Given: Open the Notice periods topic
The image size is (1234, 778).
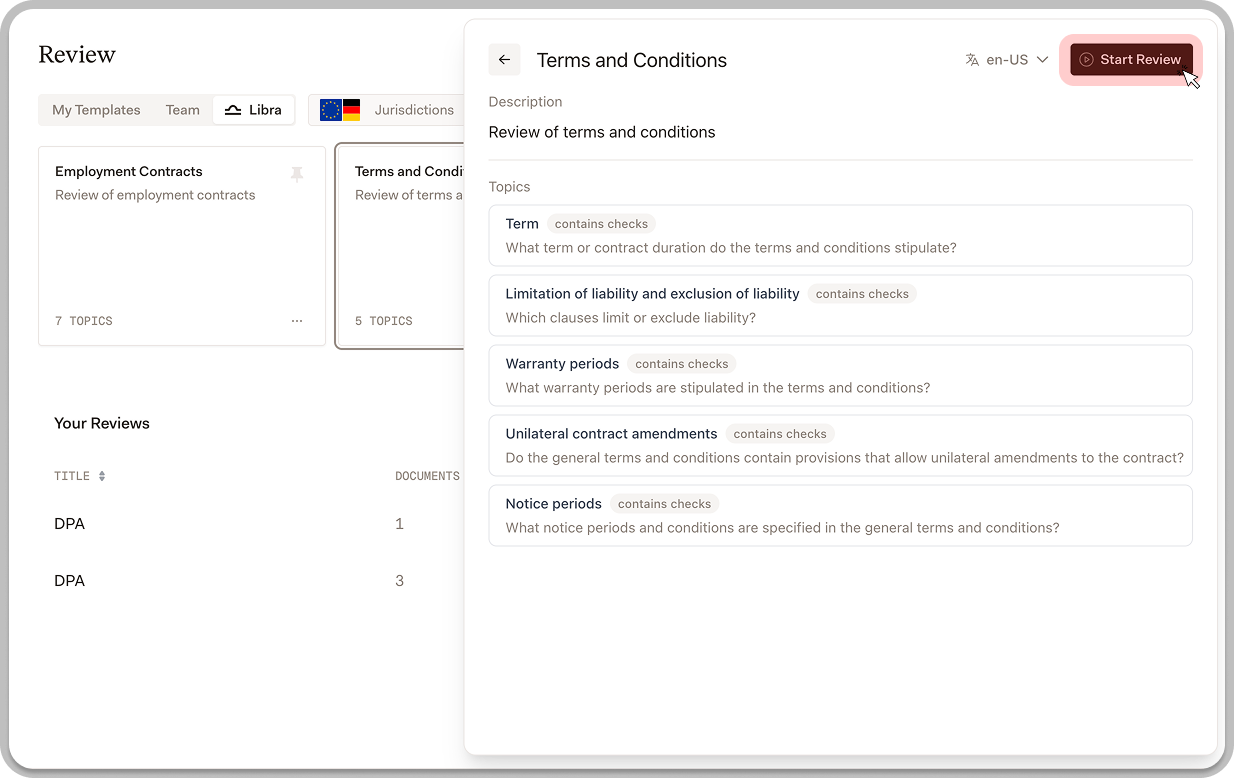Looking at the screenshot, I should pos(840,516).
